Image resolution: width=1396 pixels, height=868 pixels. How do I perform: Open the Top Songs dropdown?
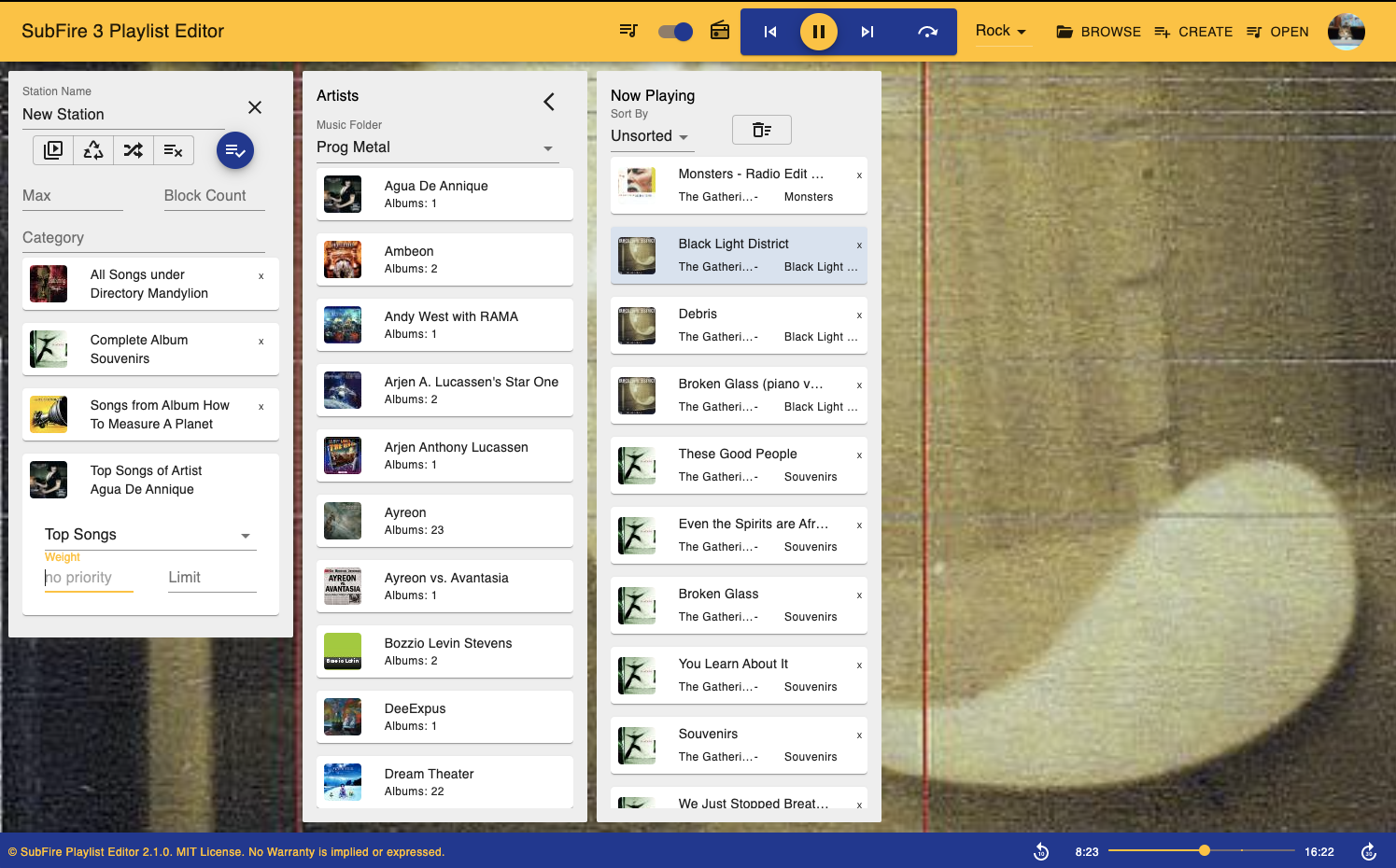pyautogui.click(x=150, y=535)
